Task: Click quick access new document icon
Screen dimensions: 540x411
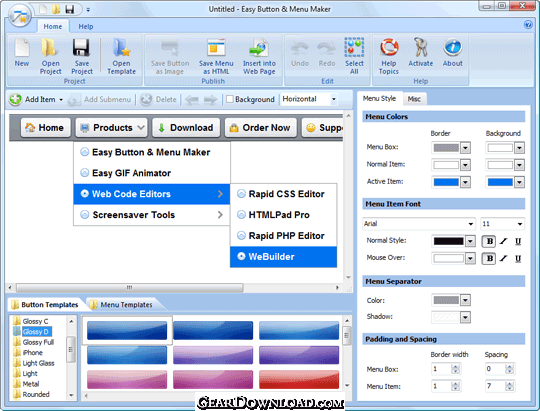Action: tap(43, 9)
